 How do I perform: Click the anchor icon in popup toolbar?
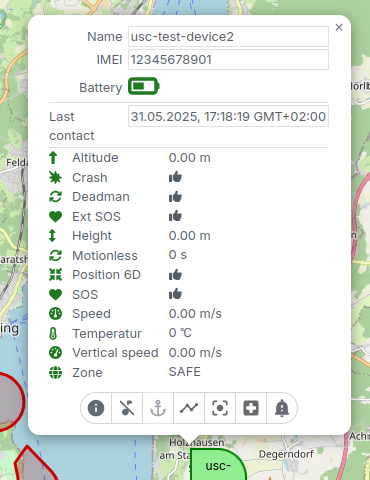pos(158,408)
